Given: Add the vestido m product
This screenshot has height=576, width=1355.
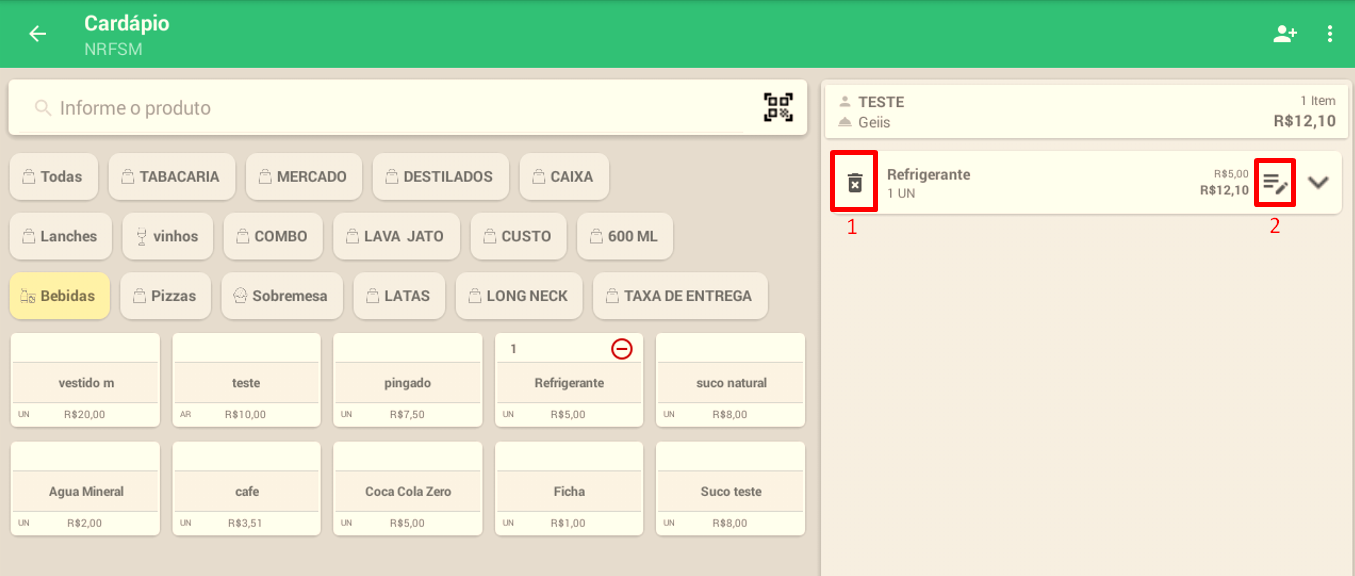Looking at the screenshot, I should (85, 380).
